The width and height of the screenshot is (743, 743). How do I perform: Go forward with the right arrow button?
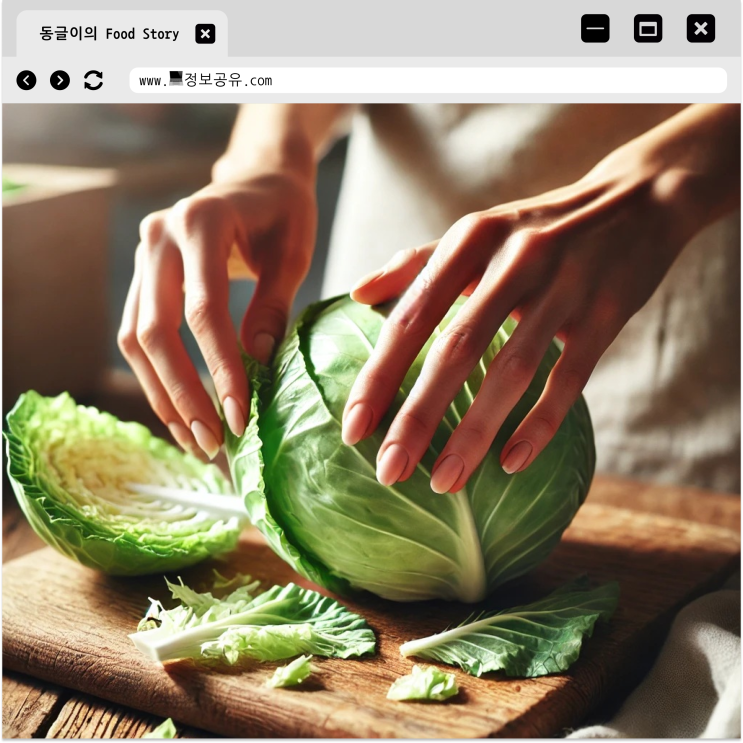(x=60, y=80)
